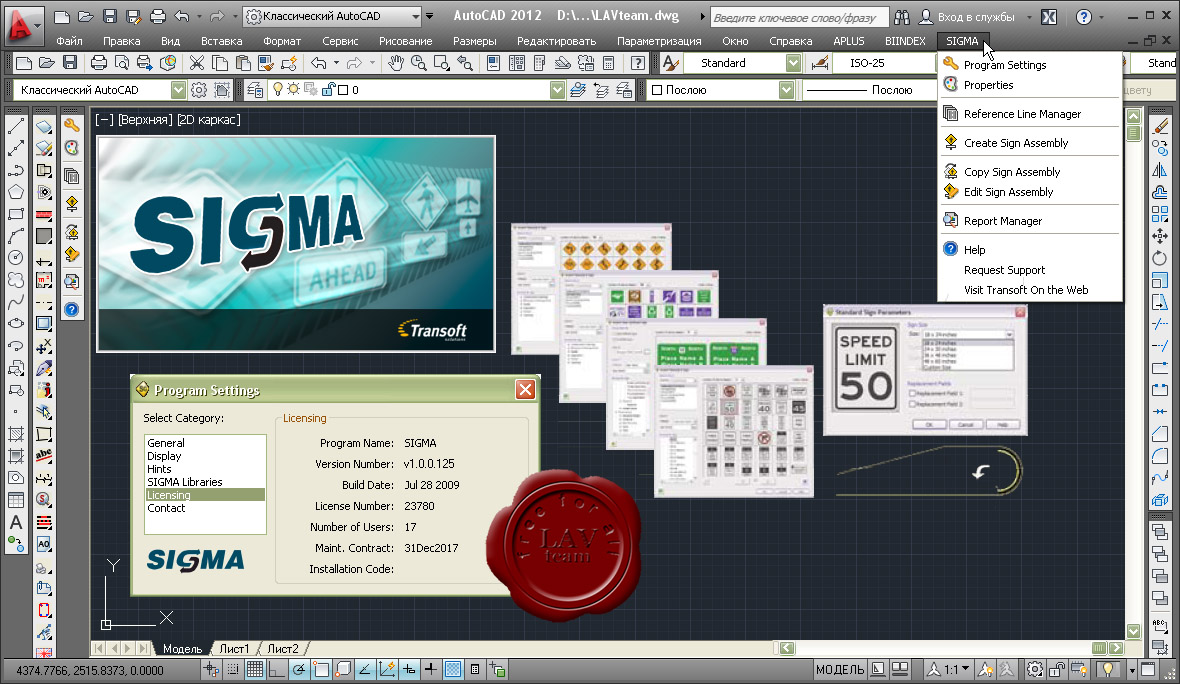Click the coordinates readout in the status bar

pos(90,670)
